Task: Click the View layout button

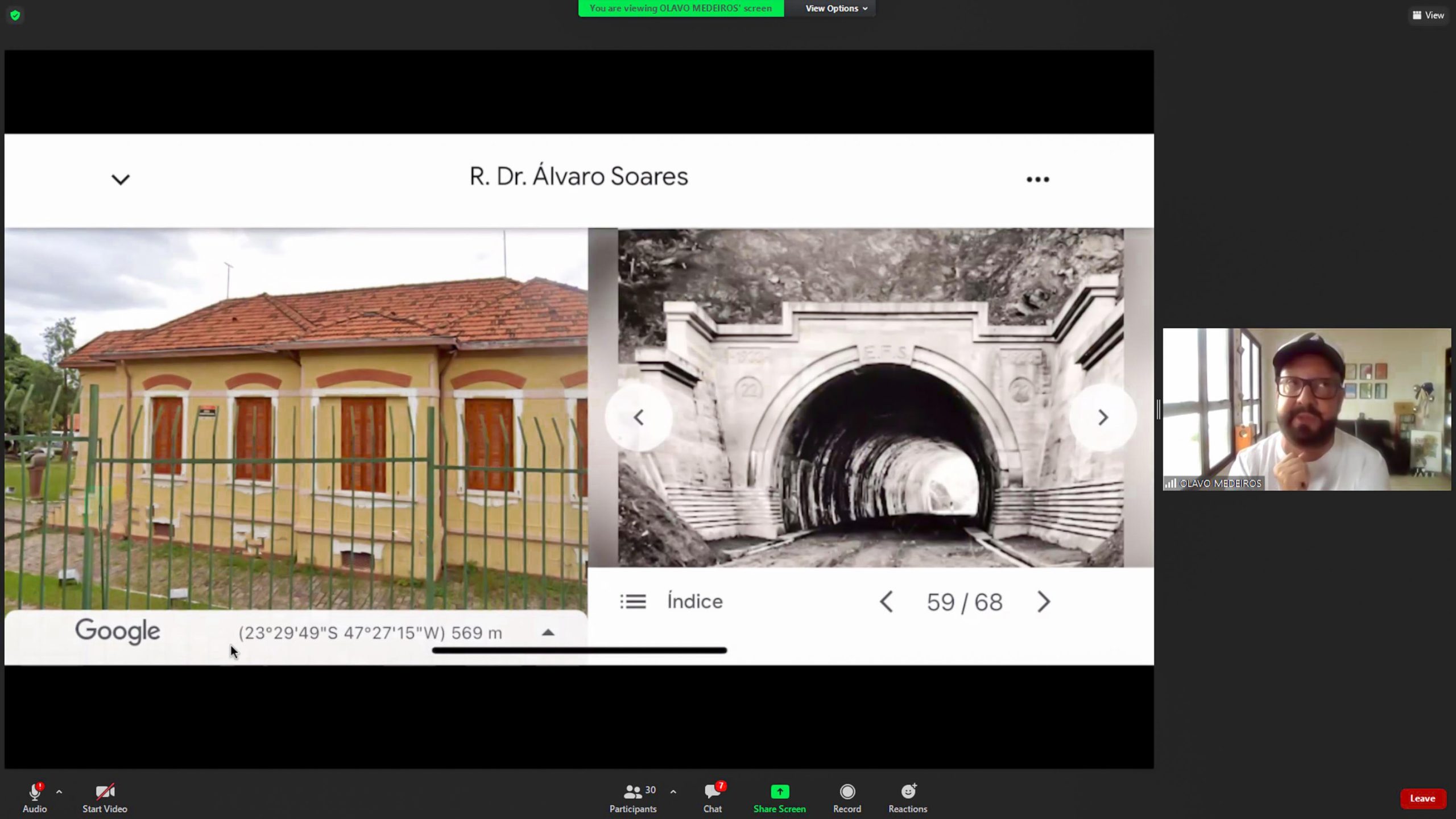Action: point(1428,15)
